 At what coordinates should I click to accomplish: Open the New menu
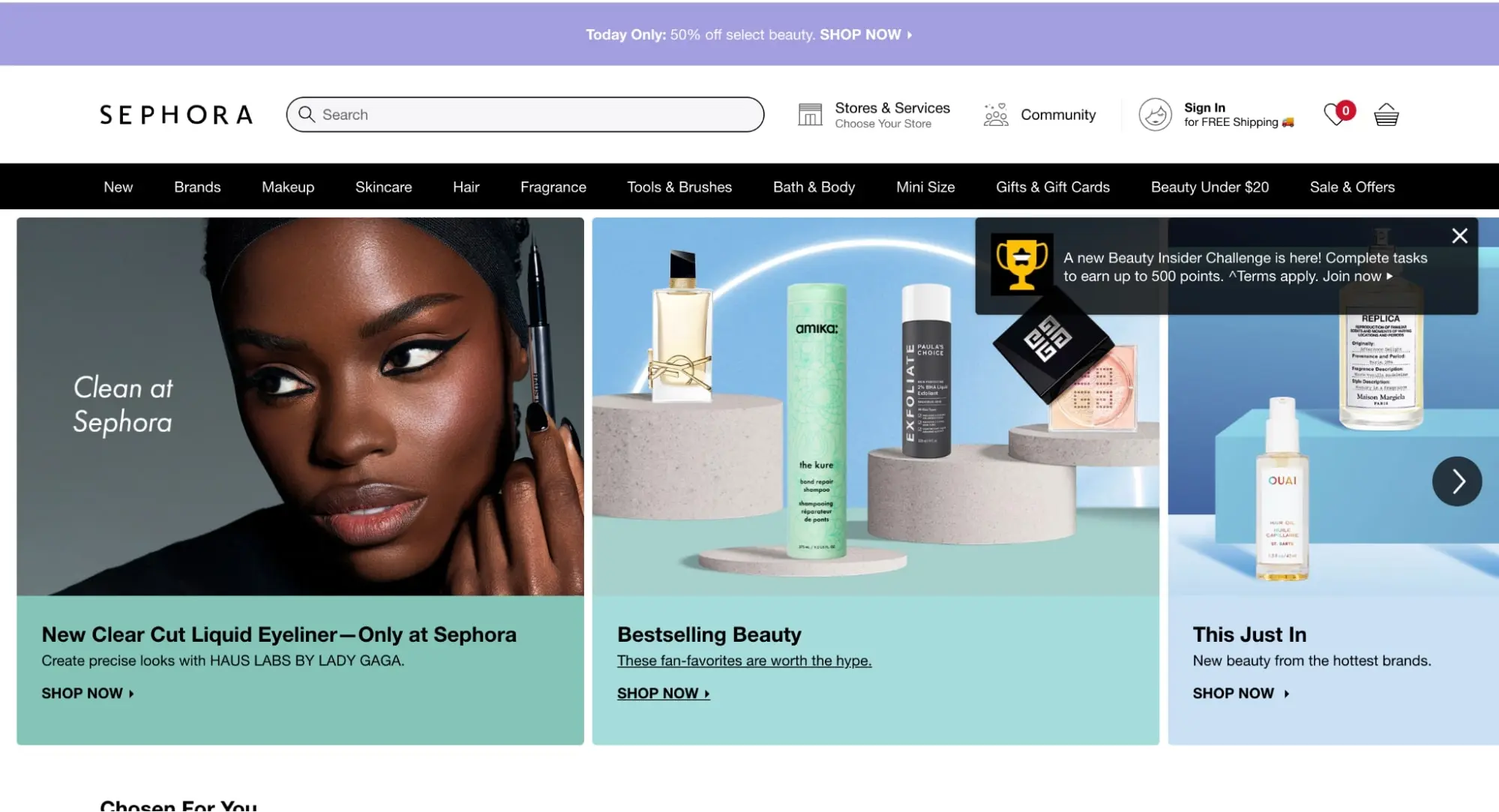[x=118, y=187]
